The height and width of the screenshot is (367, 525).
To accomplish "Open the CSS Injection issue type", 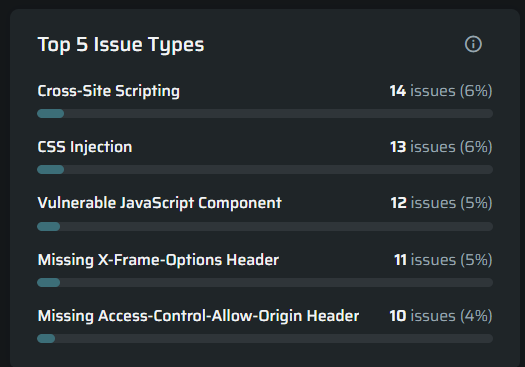I will pos(85,147).
